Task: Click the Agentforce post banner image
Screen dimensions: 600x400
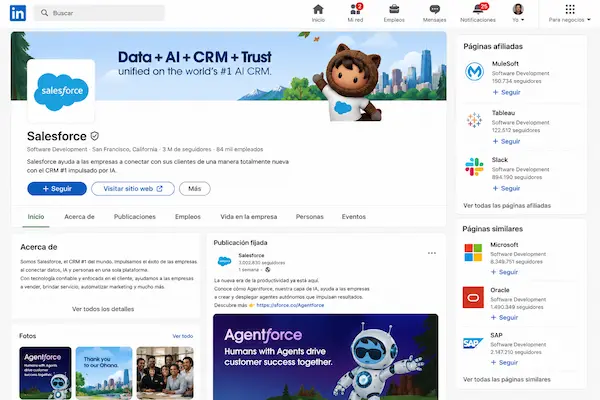Action: 326,357
